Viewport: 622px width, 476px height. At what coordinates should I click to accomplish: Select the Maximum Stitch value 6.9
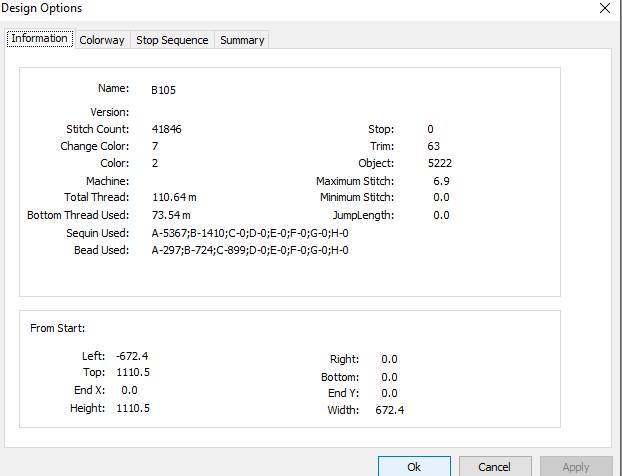point(441,181)
